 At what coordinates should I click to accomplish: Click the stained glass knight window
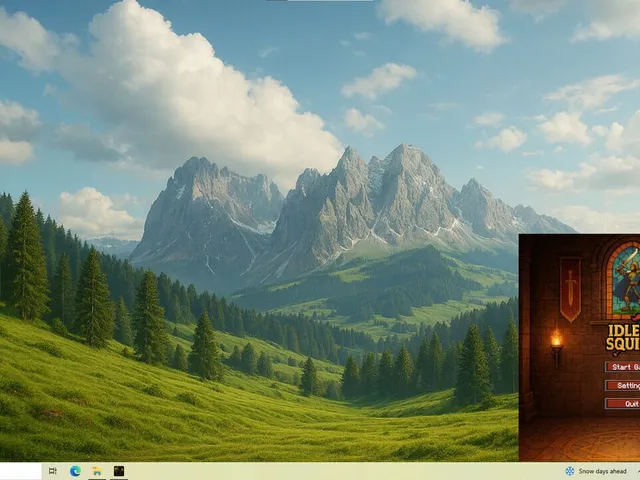pyautogui.click(x=624, y=281)
